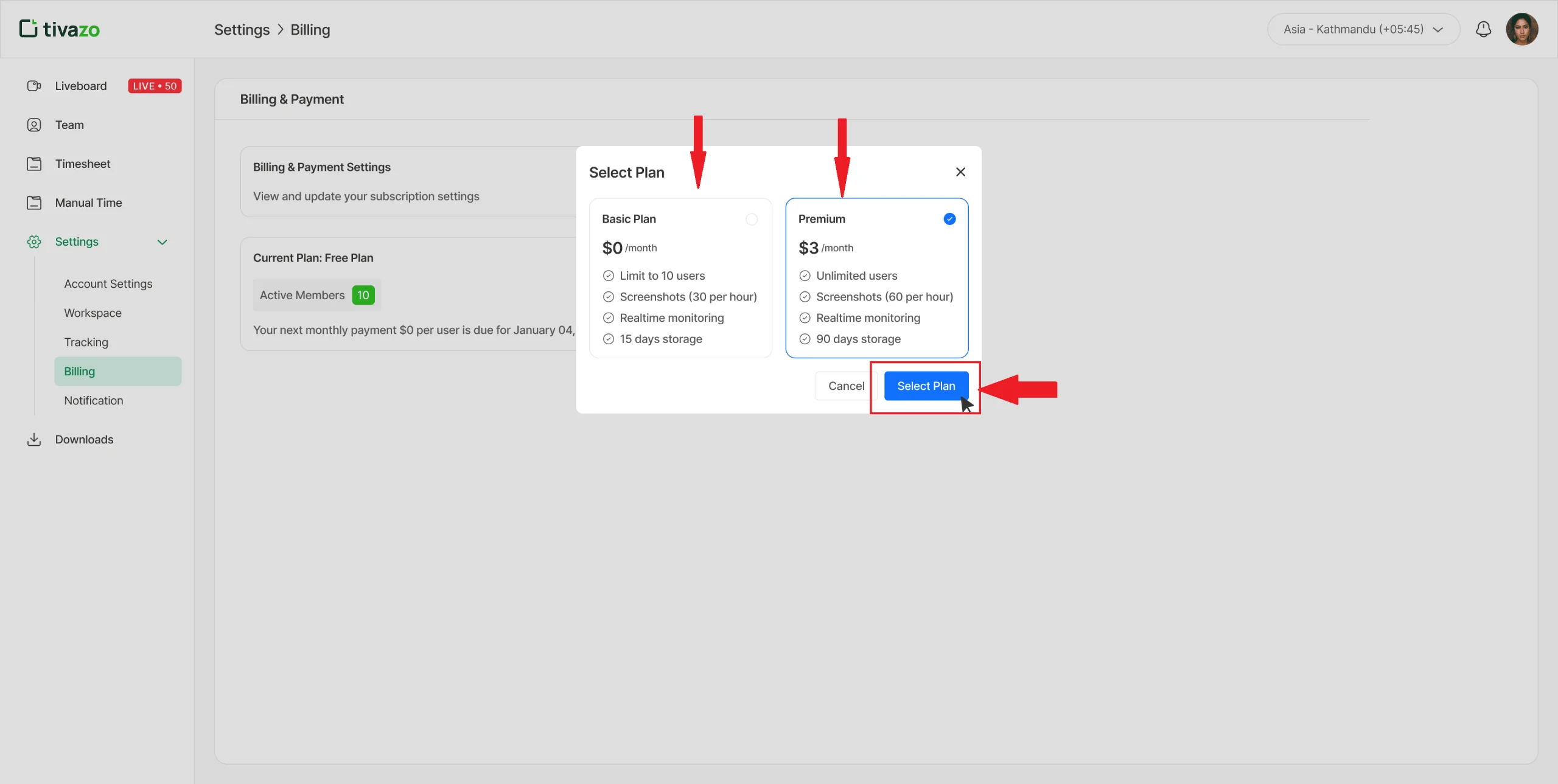Open Workspace settings
Image resolution: width=1558 pixels, height=784 pixels.
93,313
